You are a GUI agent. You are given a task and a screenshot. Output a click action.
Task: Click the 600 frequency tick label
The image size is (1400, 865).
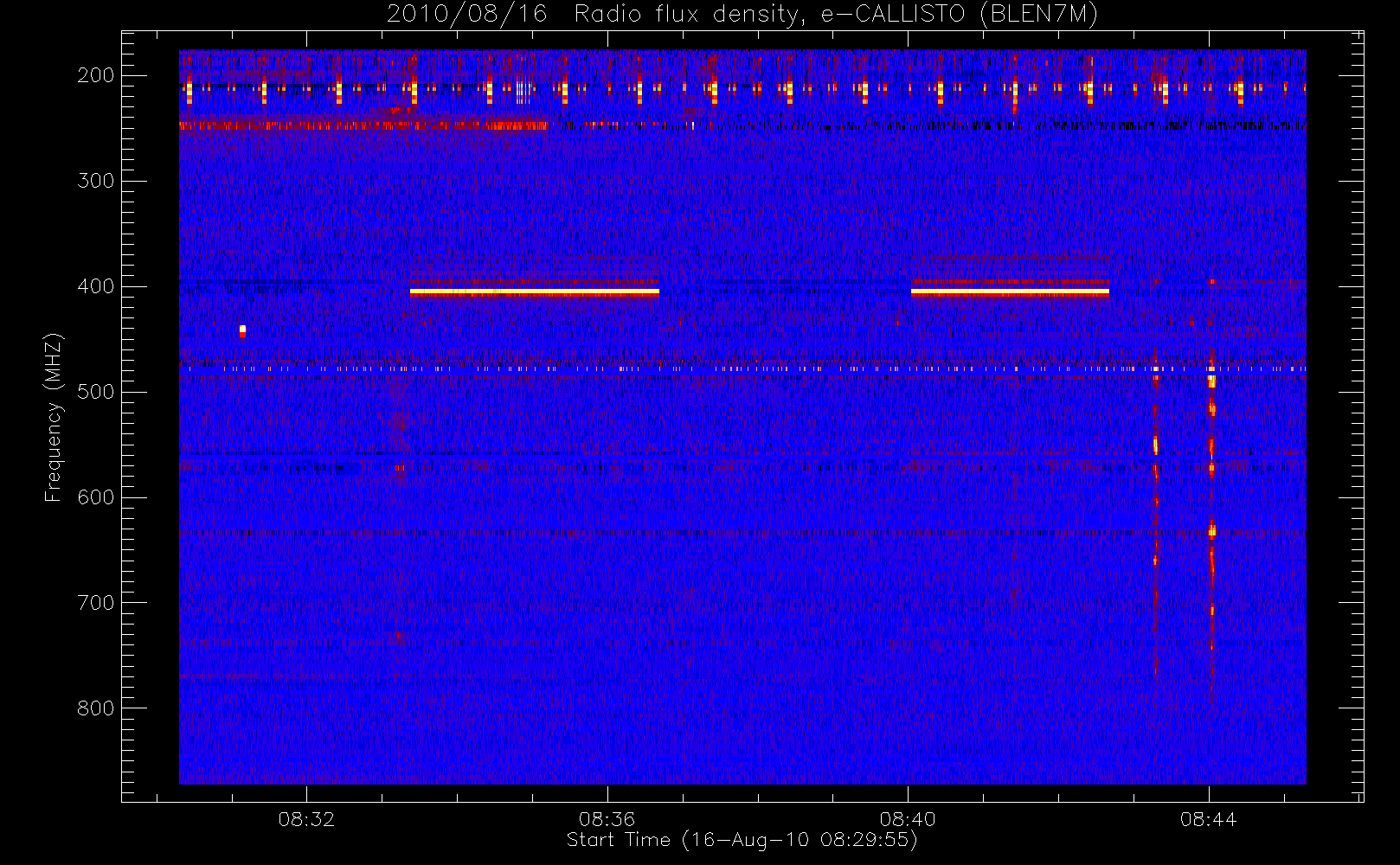click(x=95, y=497)
